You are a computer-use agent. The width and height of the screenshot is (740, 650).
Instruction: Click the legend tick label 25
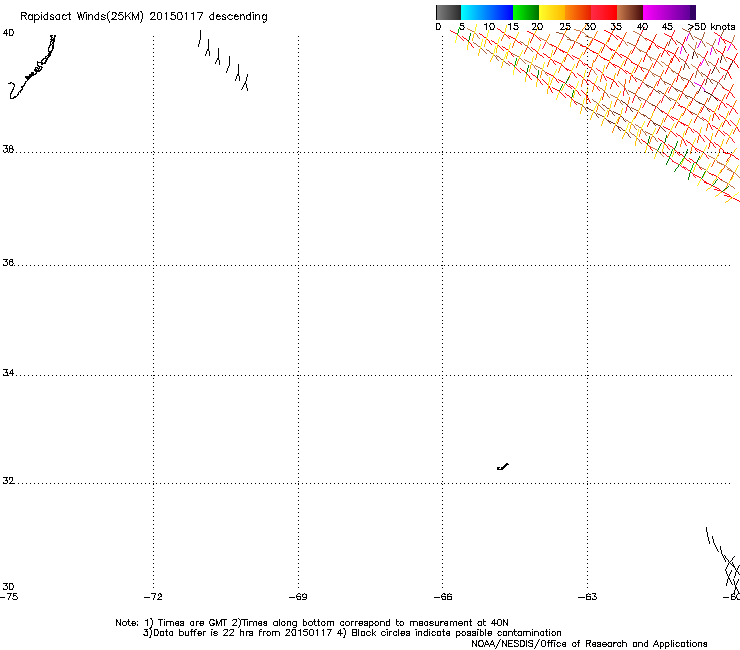point(565,27)
